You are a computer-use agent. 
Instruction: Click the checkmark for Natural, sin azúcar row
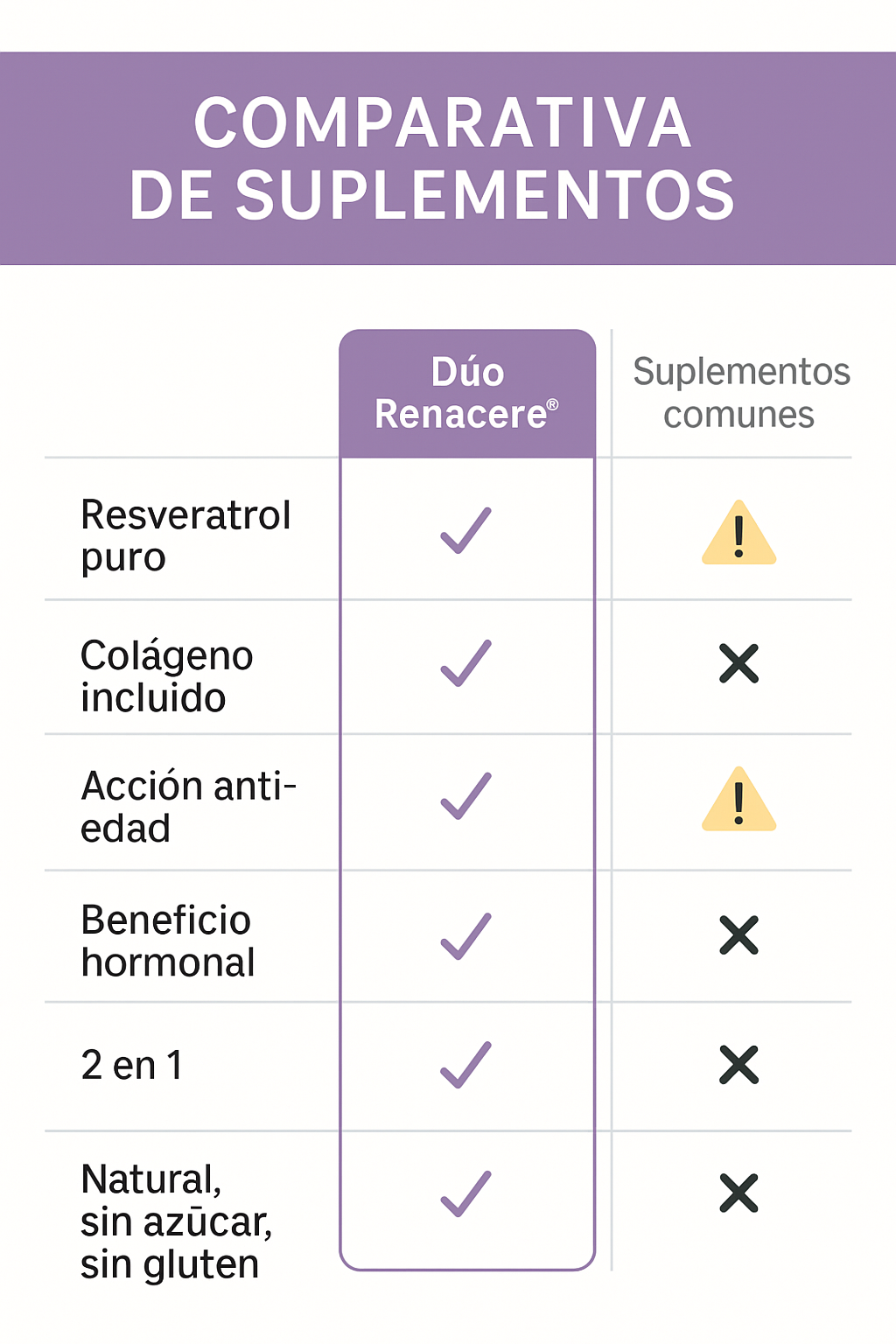click(x=465, y=1193)
